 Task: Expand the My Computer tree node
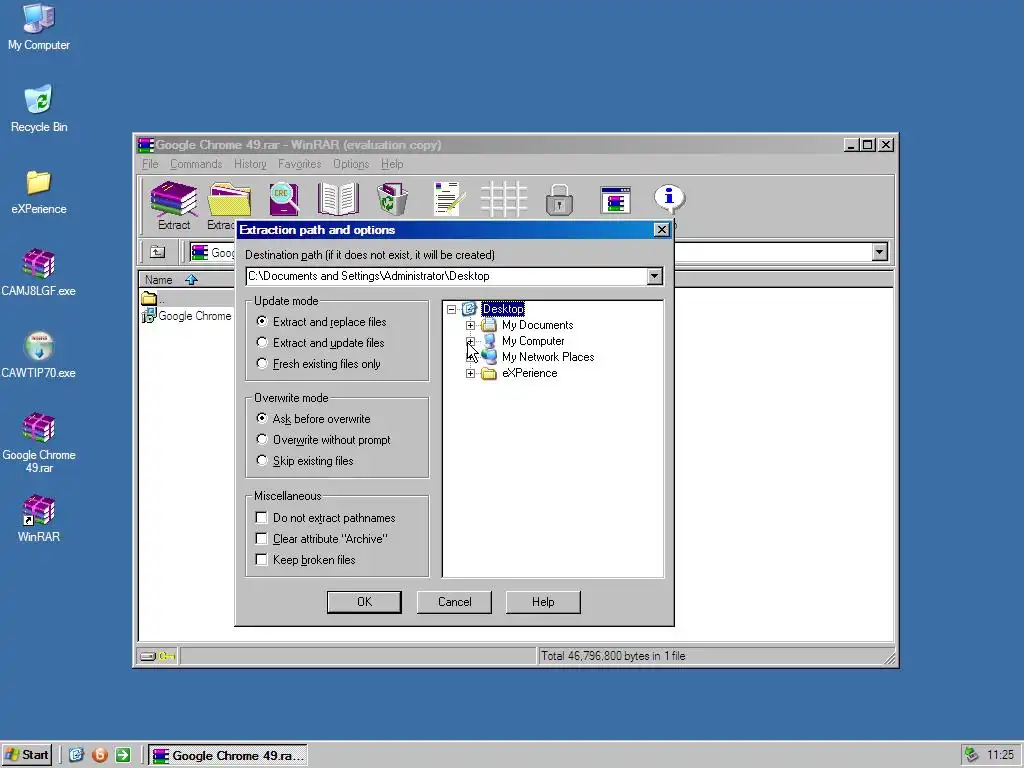point(470,341)
